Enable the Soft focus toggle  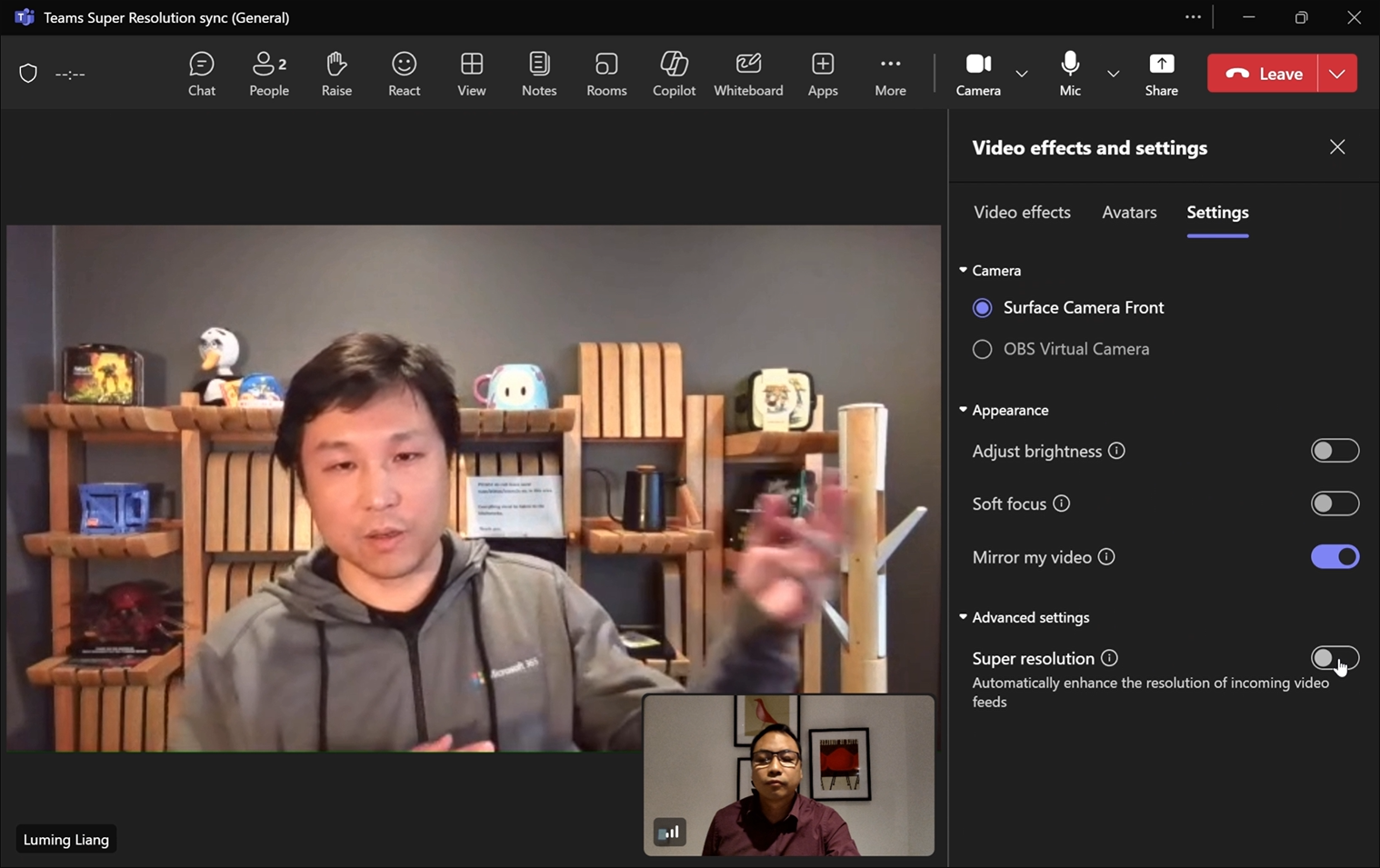point(1335,504)
